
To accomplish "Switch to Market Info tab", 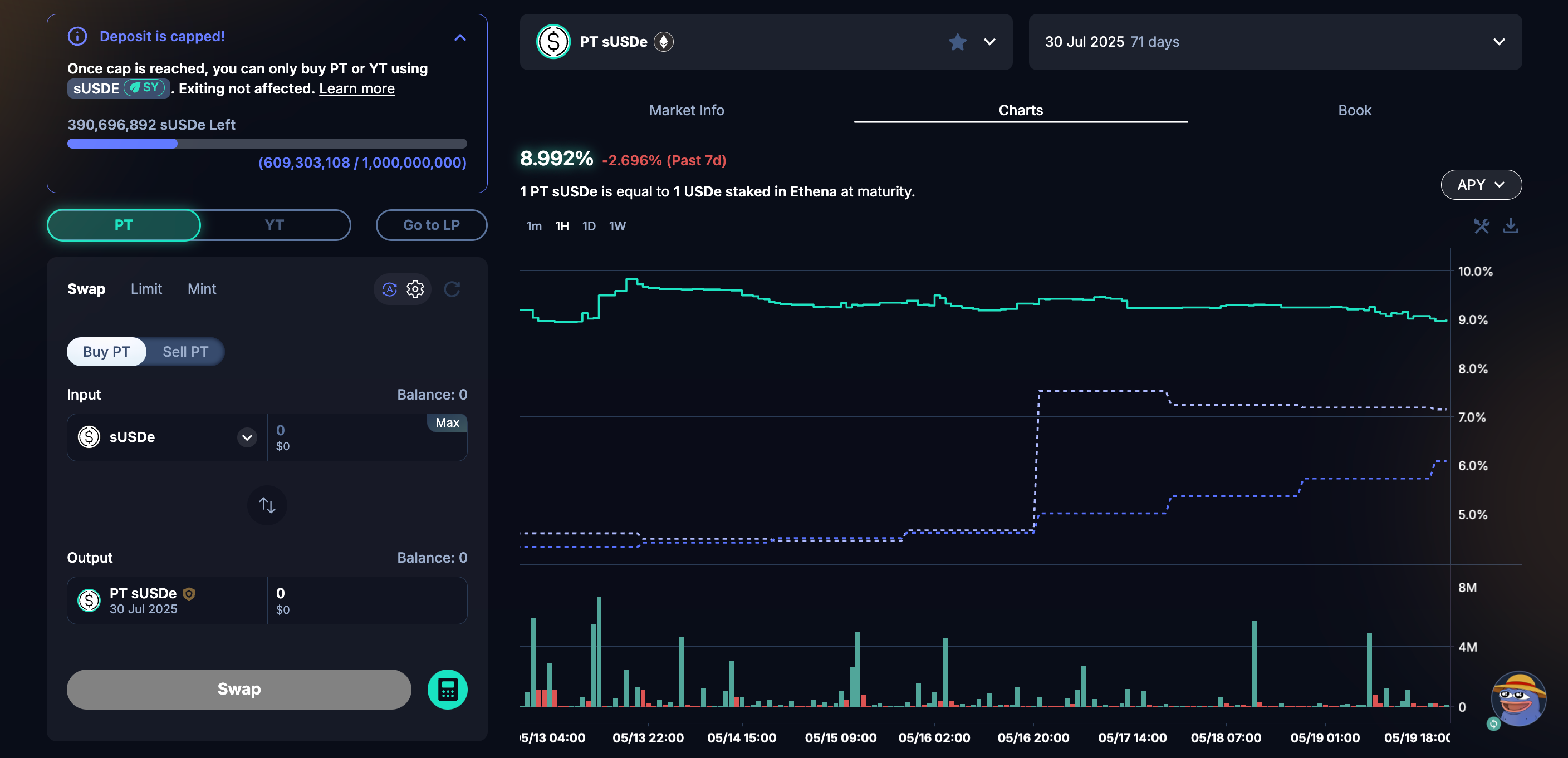I will (687, 110).
